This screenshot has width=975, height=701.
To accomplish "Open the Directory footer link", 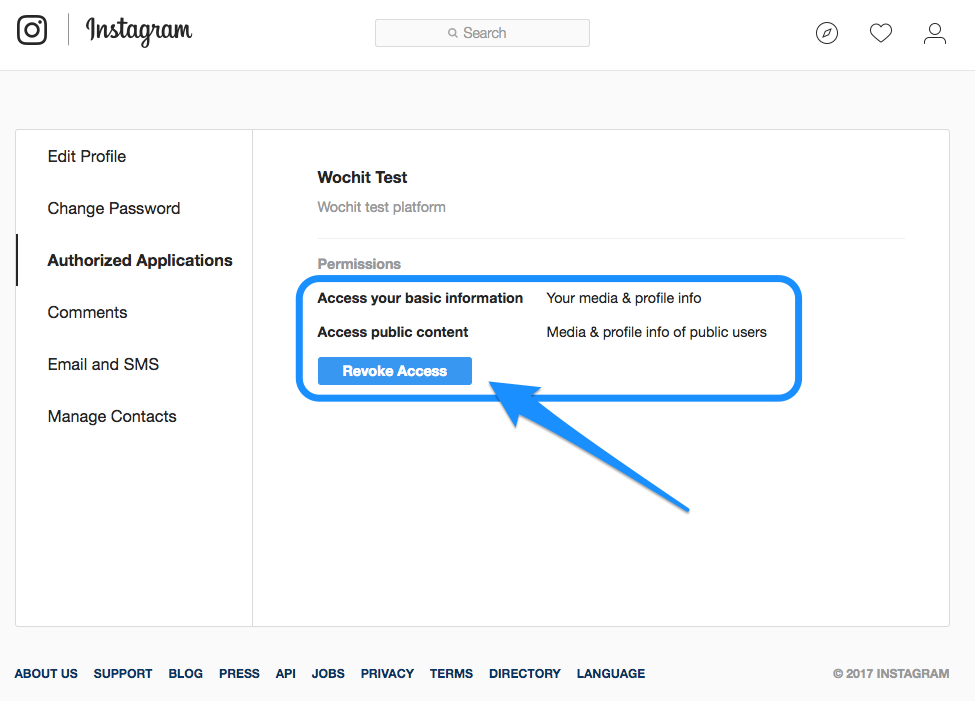I will click(x=525, y=674).
